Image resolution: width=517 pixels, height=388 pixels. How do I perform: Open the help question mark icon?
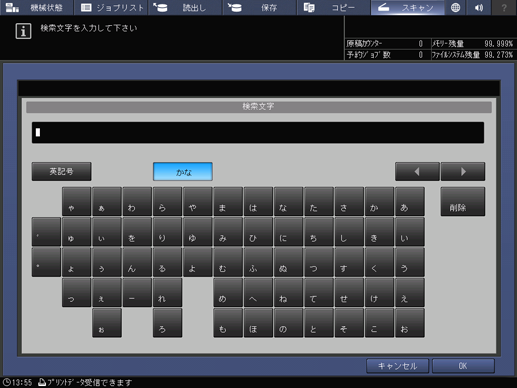coord(504,7)
